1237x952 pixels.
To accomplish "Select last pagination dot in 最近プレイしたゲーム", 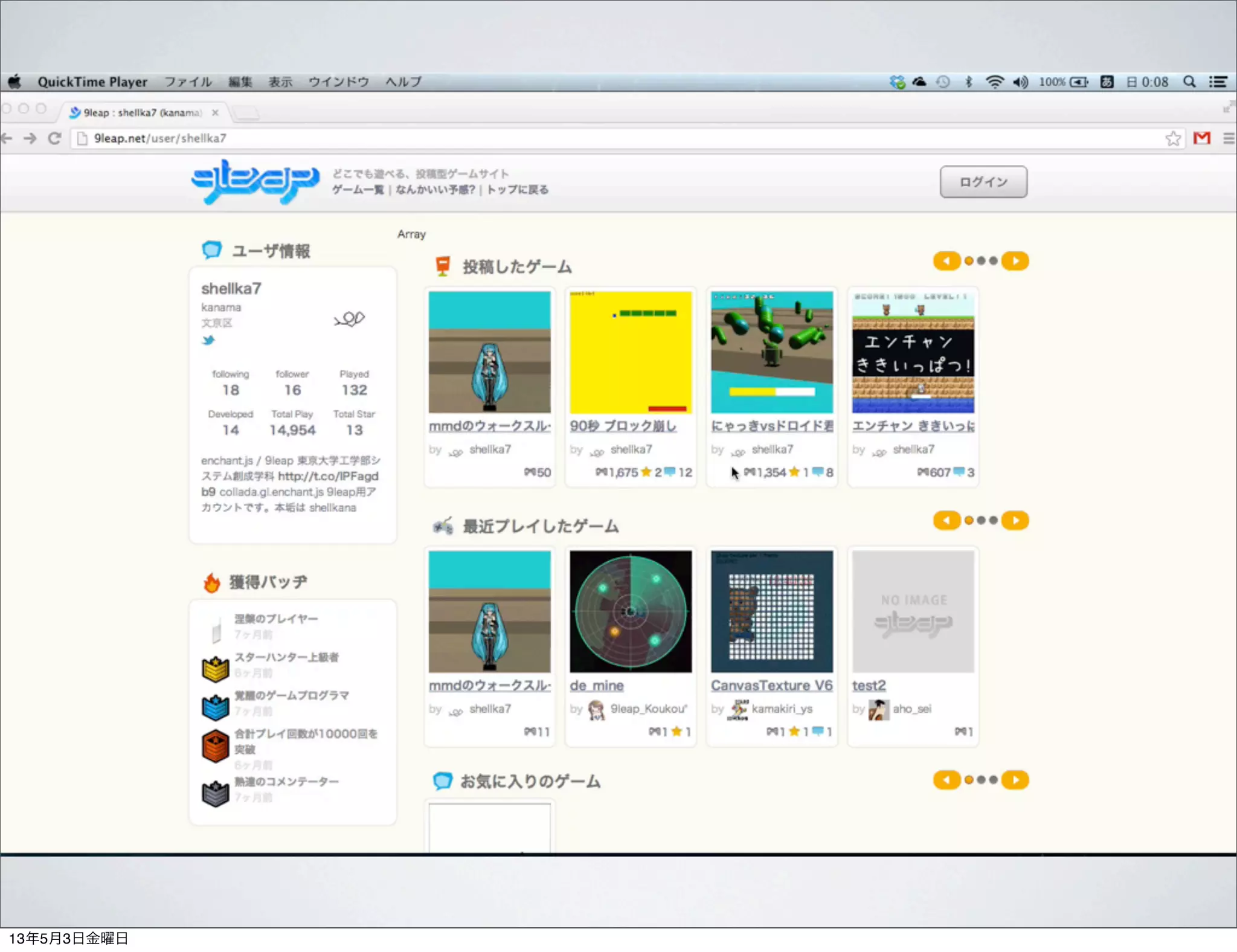I will (994, 520).
